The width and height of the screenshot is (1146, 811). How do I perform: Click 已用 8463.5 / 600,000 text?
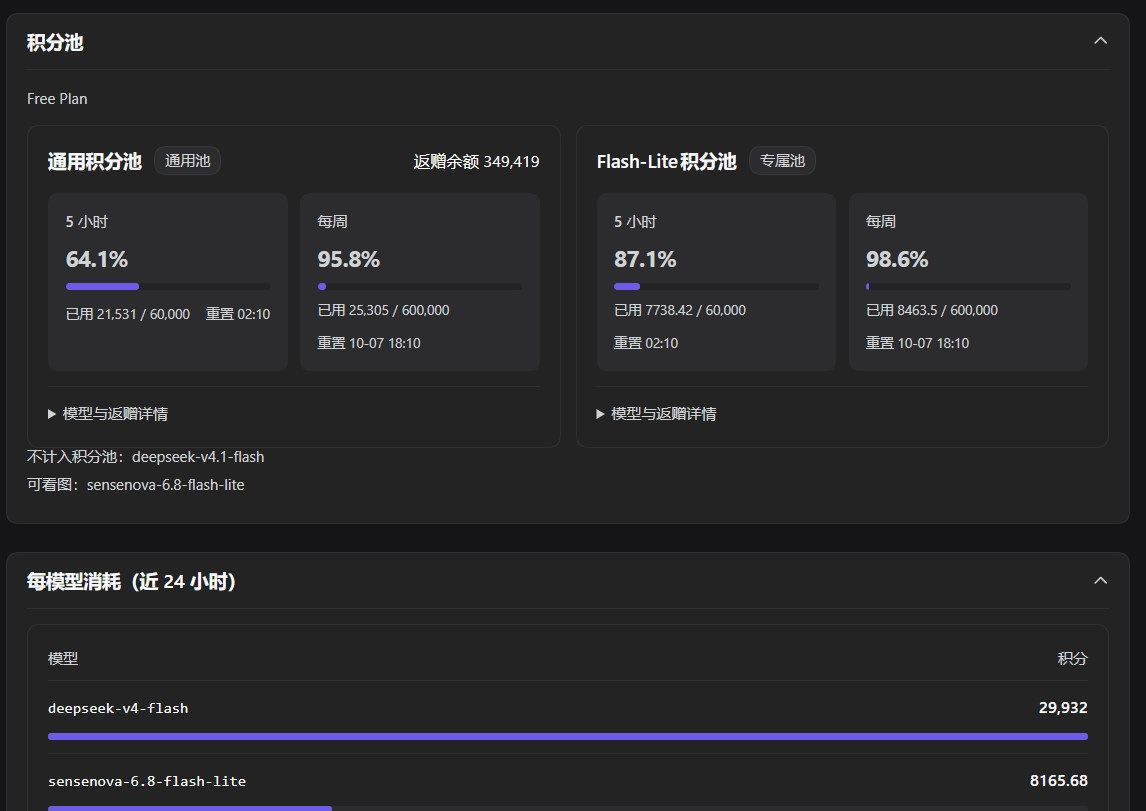[932, 310]
